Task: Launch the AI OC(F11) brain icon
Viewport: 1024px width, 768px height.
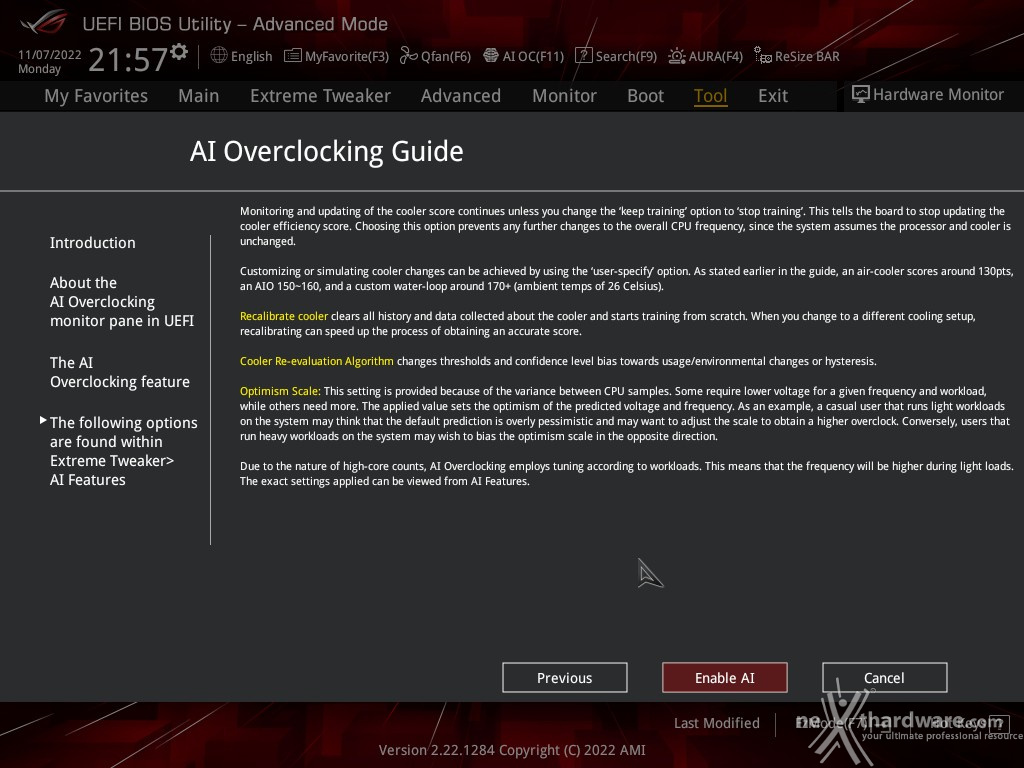Action: [491, 56]
